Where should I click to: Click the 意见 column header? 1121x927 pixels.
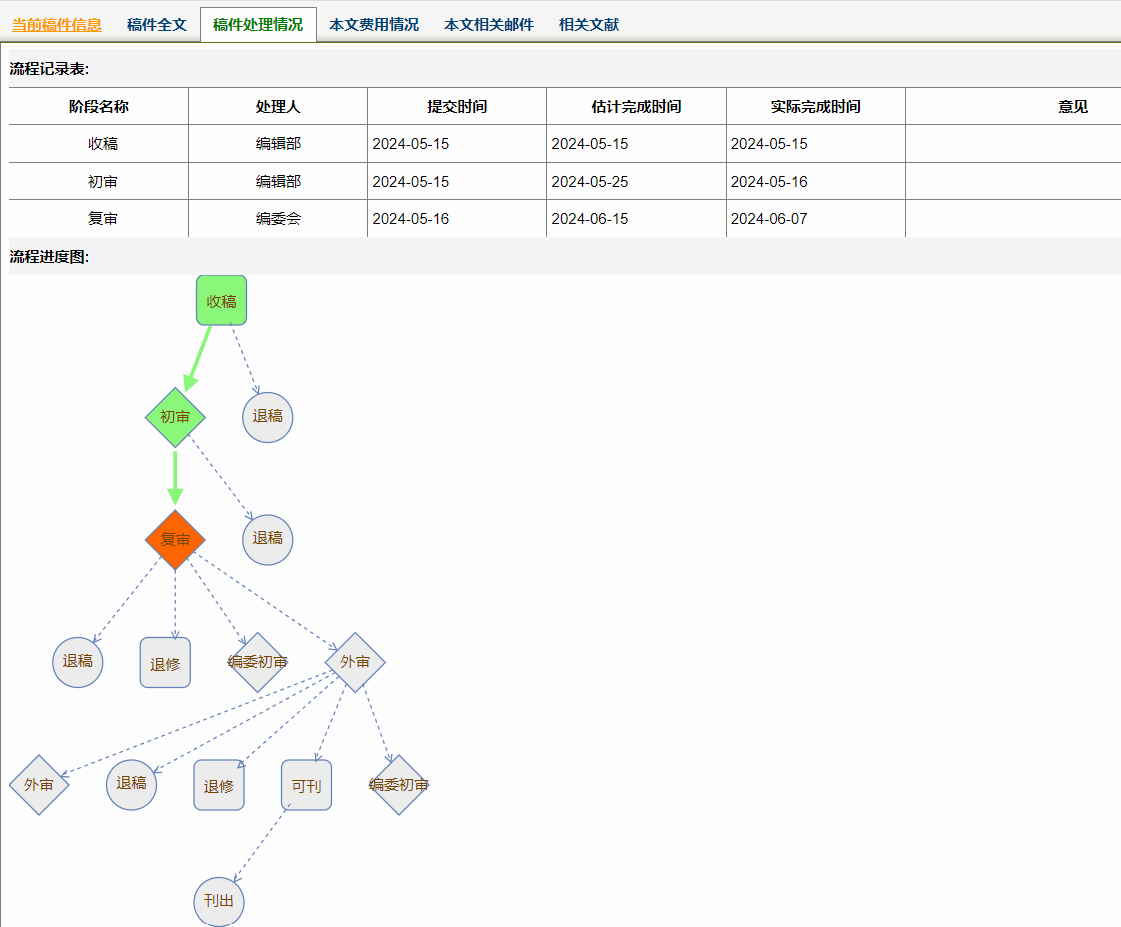point(1073,107)
